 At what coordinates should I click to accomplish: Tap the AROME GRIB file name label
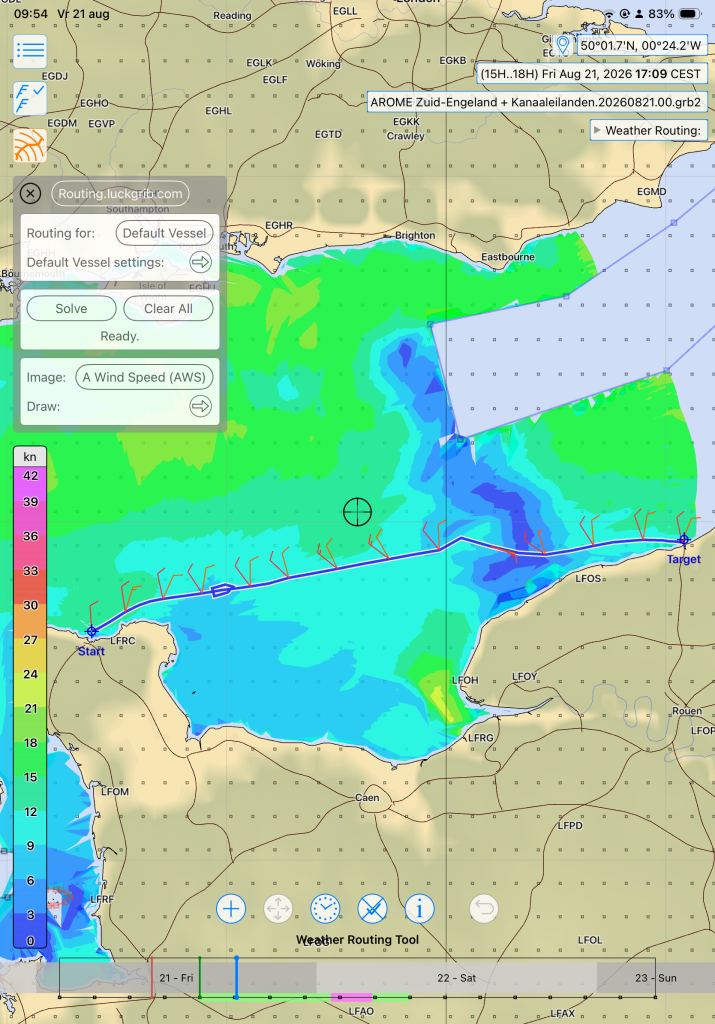535,103
